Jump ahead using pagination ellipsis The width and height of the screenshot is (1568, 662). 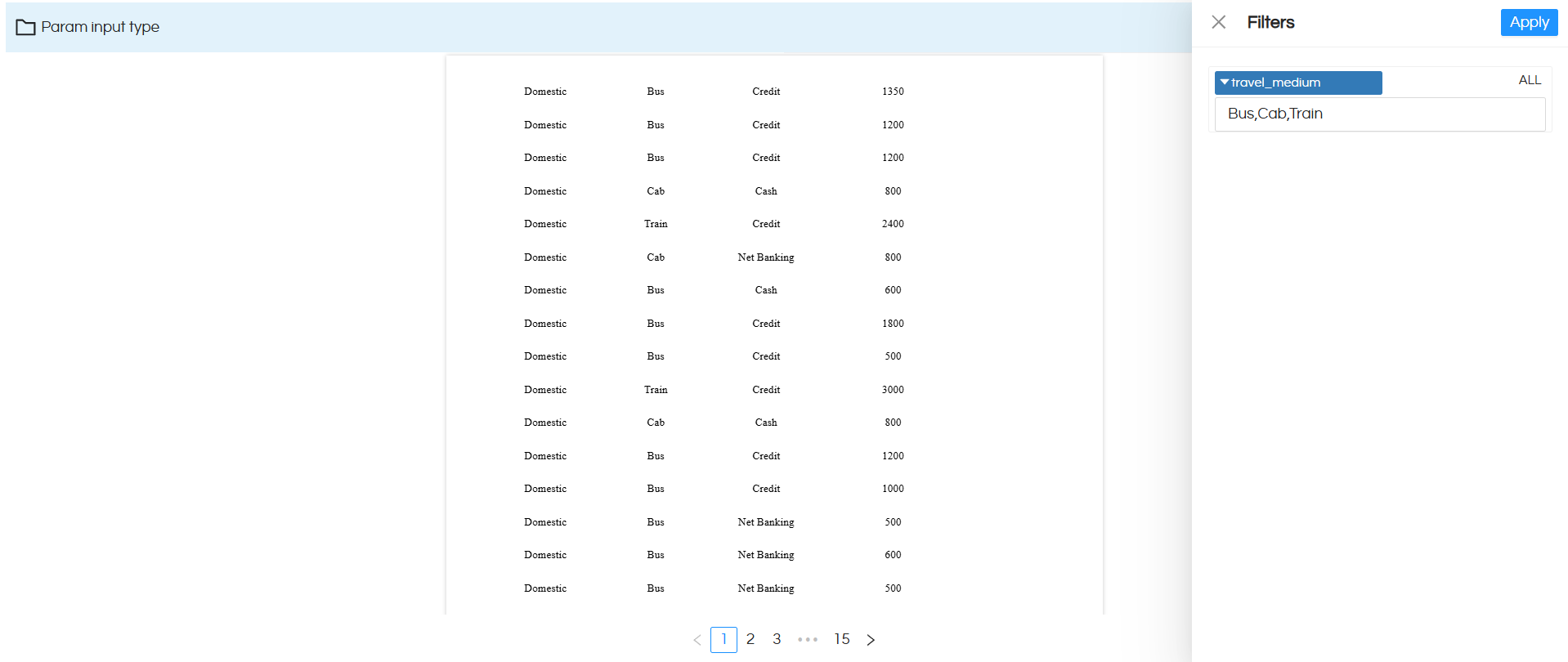pyautogui.click(x=808, y=640)
